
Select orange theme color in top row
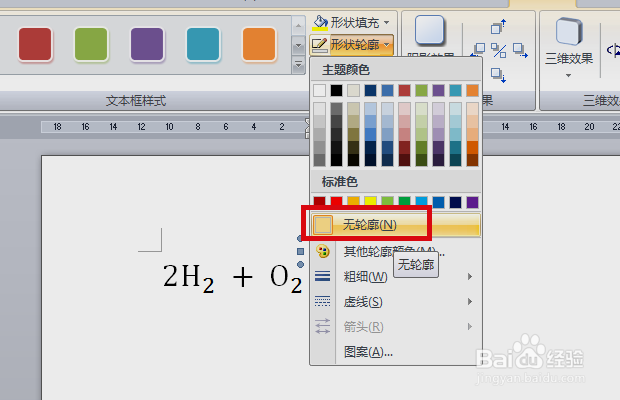point(473,91)
